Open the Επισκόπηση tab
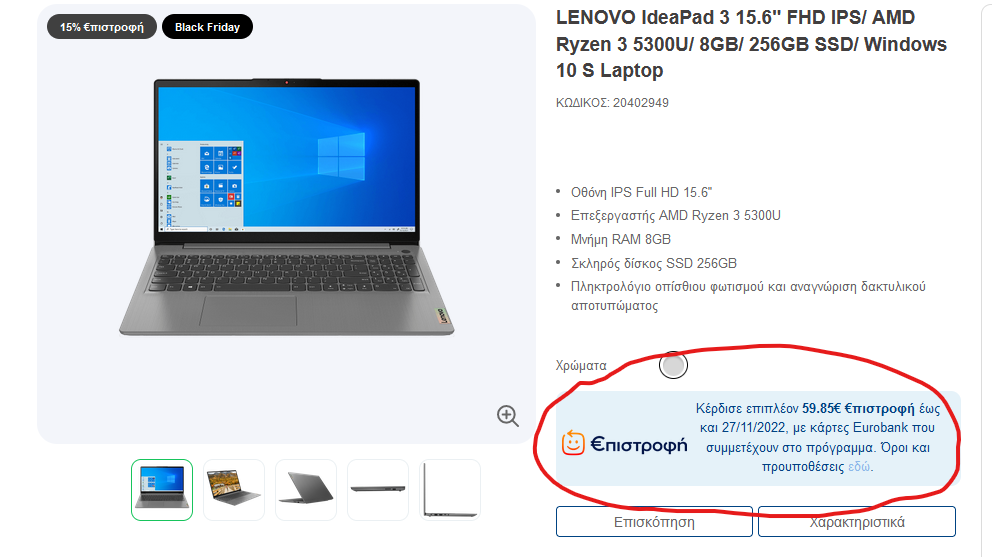The height and width of the screenshot is (557, 992). [x=654, y=522]
